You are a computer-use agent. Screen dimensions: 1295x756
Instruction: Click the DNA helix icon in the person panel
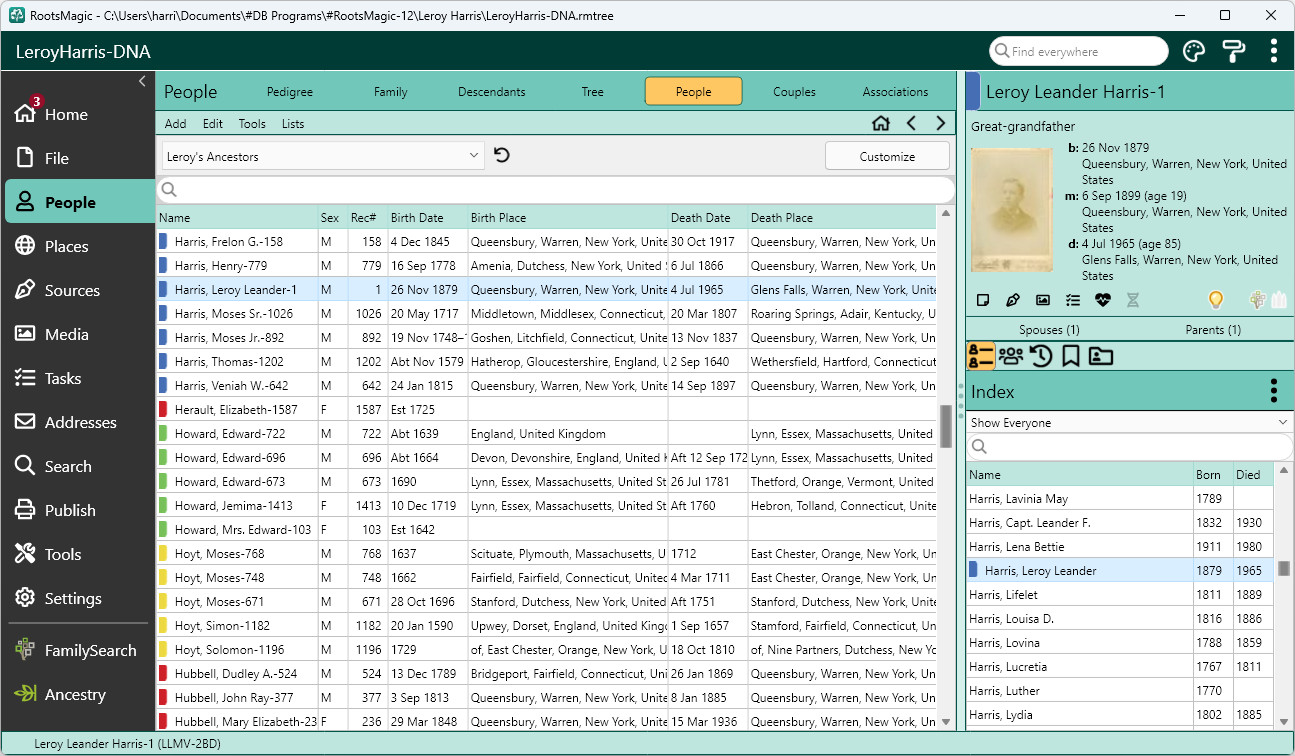coord(1132,300)
